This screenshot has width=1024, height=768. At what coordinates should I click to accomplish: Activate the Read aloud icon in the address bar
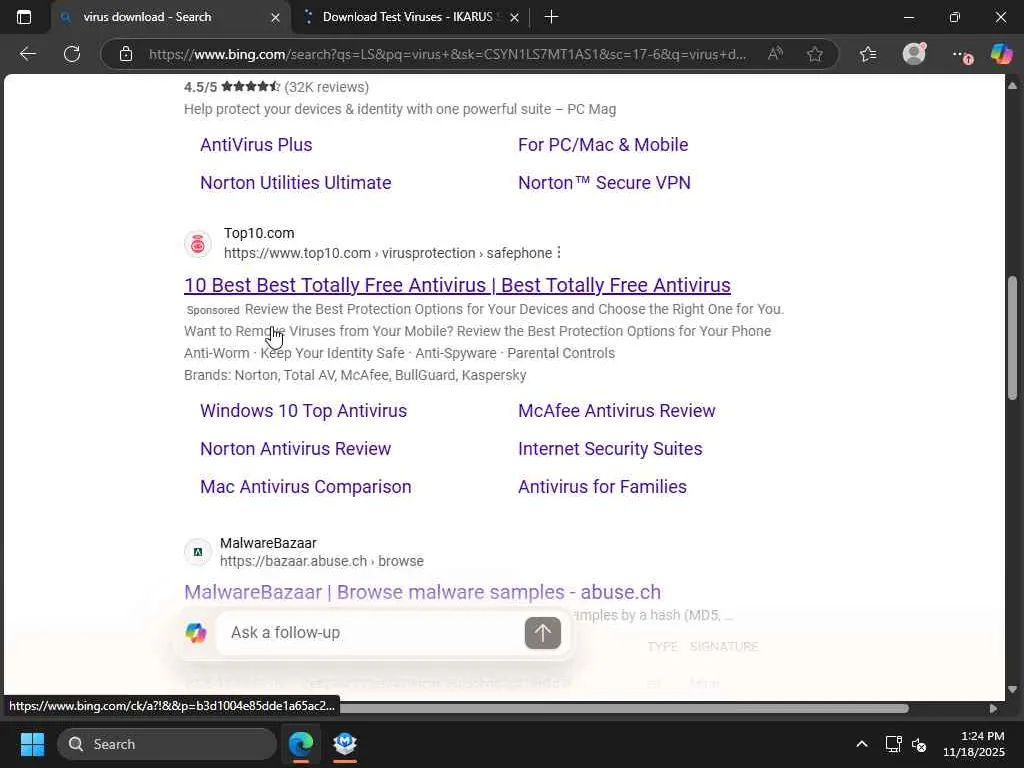pyautogui.click(x=775, y=54)
